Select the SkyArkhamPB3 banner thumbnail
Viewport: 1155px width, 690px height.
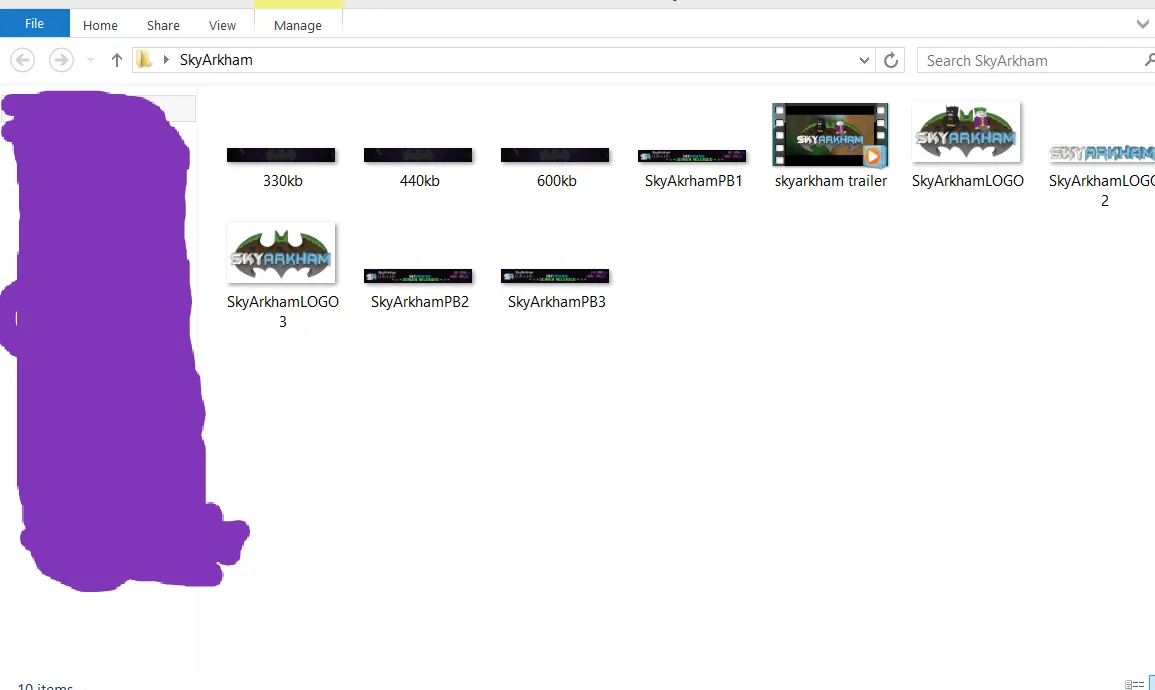pos(555,276)
